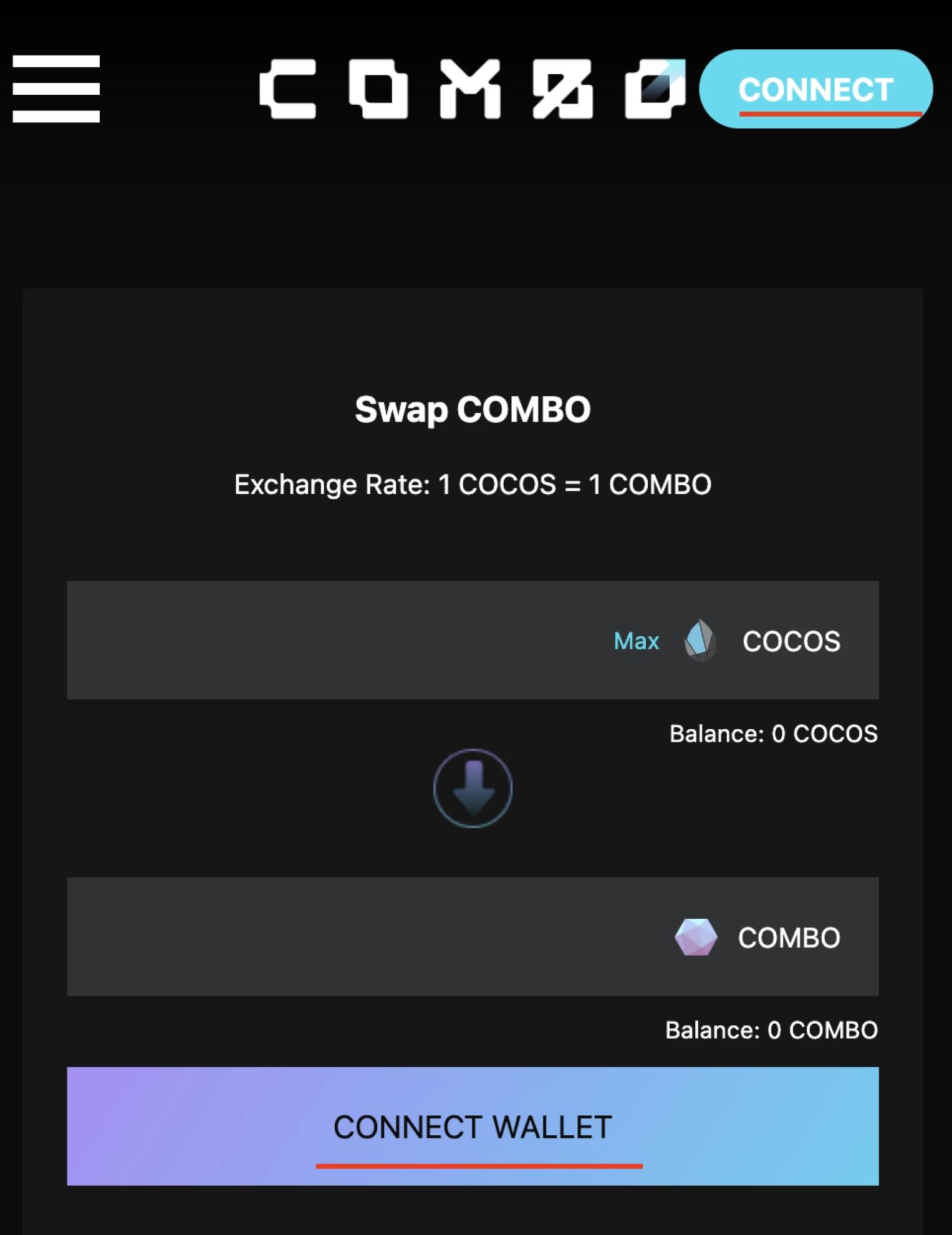Click the Exchange Rate text line
This screenshot has width=952, height=1235.
(473, 485)
